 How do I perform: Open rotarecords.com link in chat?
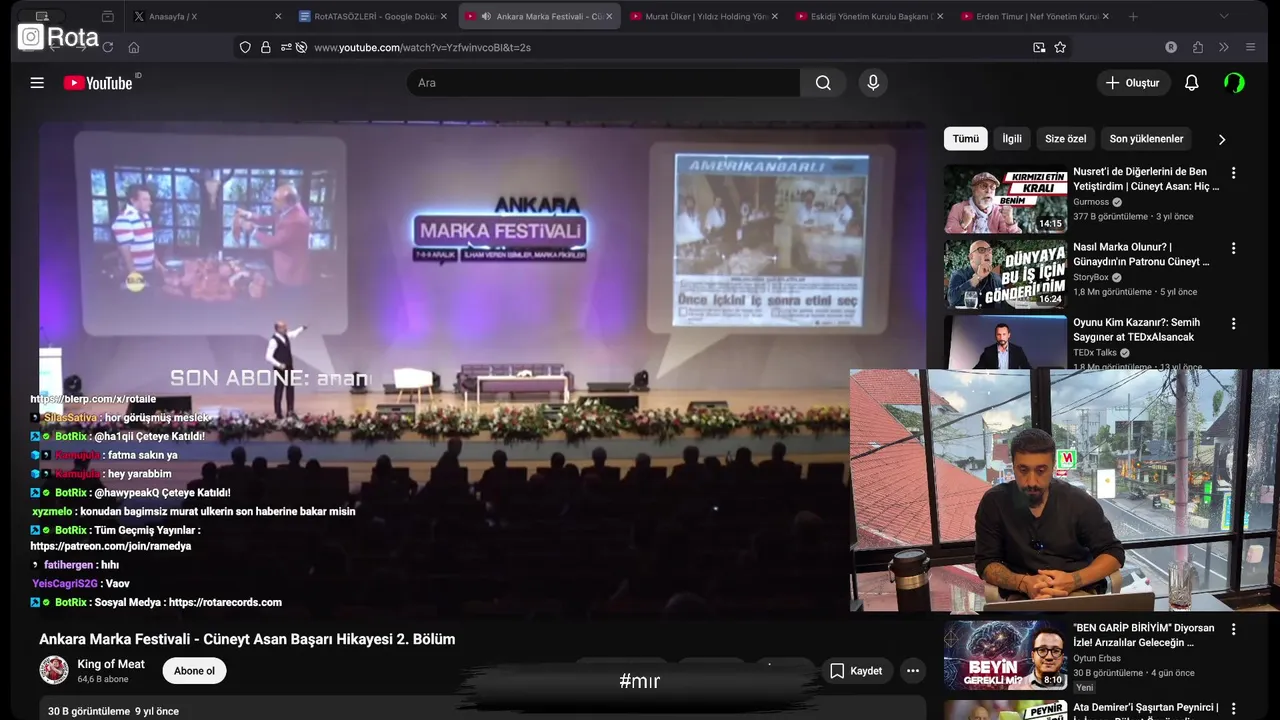[x=225, y=603]
